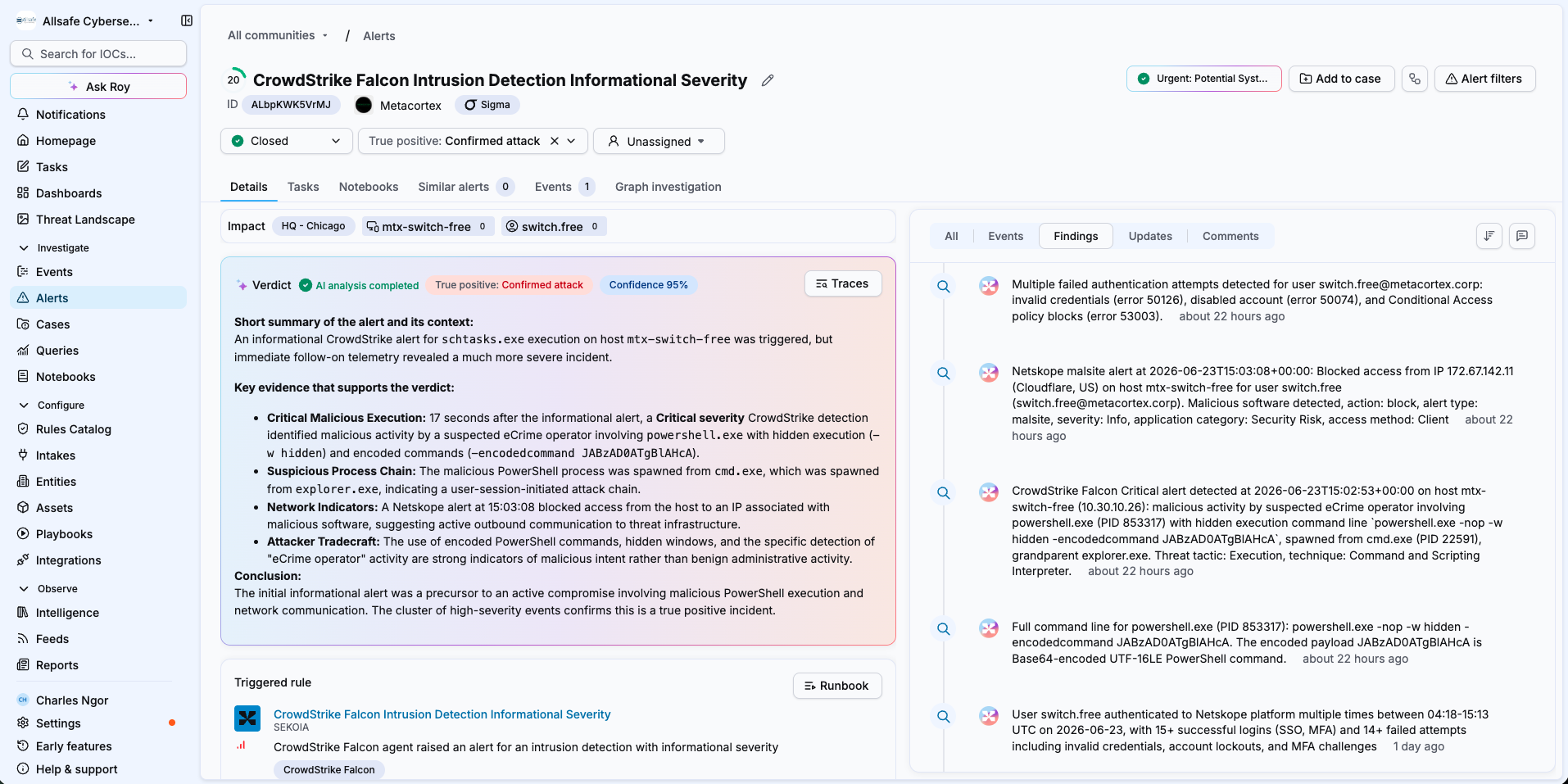Click magnifier icon beside CrowdStrike Critical alert finding

944,492
